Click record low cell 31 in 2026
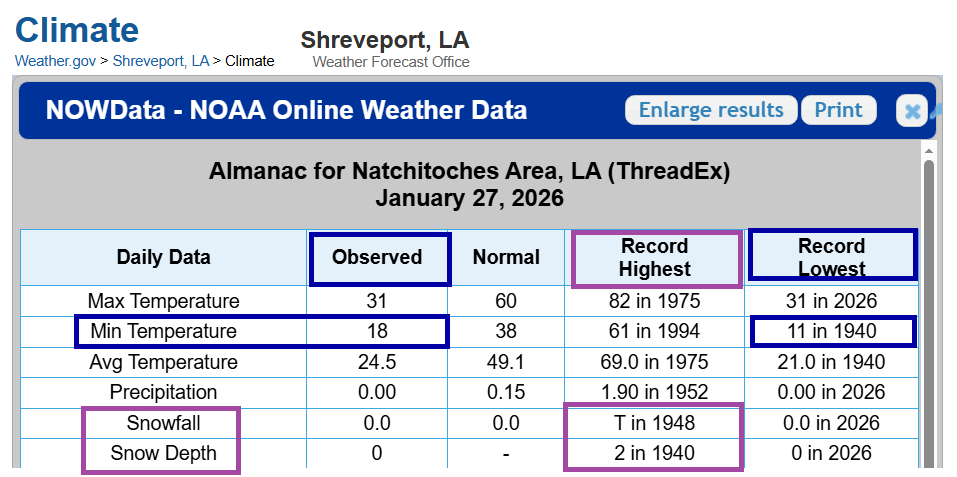The image size is (957, 477). pos(831,301)
